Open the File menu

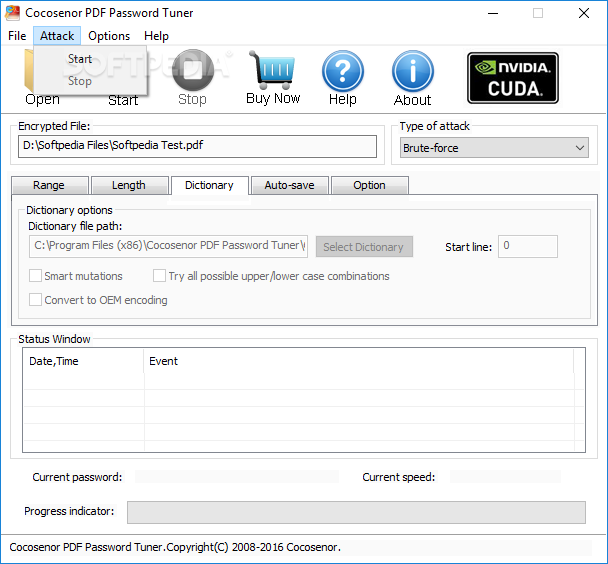(17, 36)
